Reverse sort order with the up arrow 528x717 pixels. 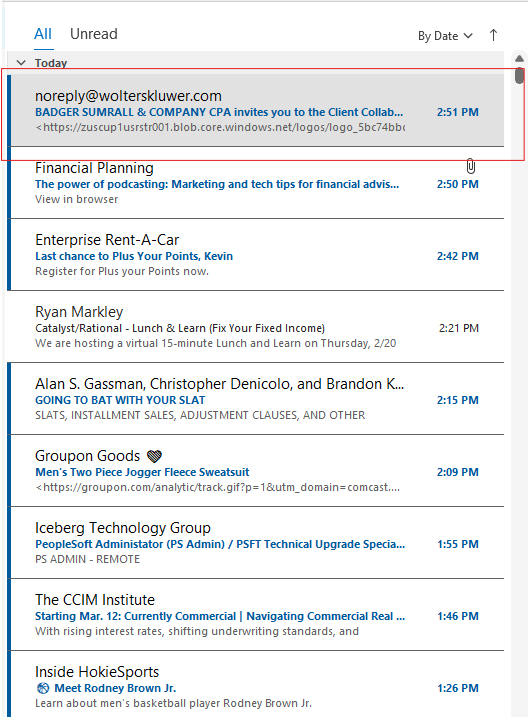pos(493,35)
